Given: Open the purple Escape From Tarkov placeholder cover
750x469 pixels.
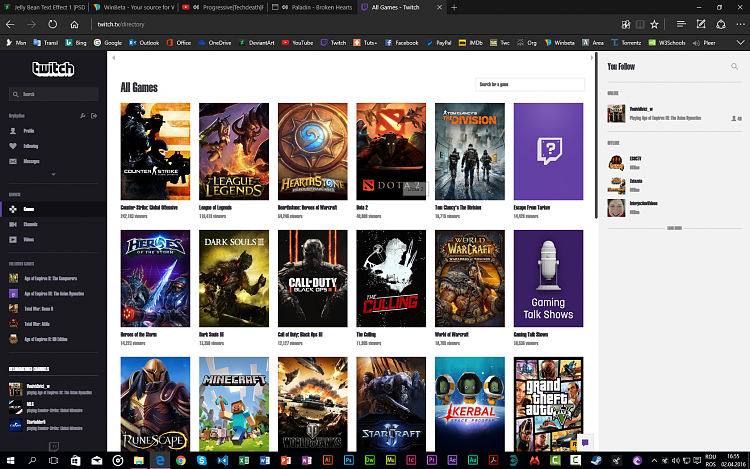Looking at the screenshot, I should click(x=548, y=152).
